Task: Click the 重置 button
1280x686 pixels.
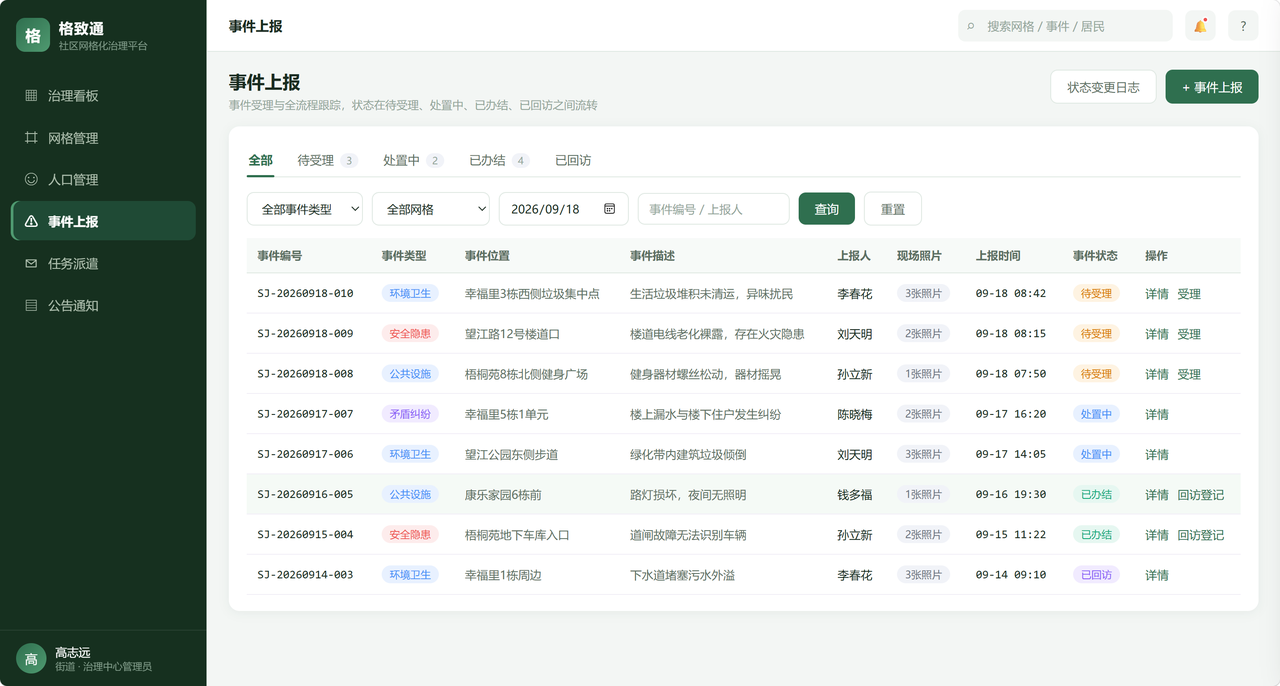Action: point(893,209)
